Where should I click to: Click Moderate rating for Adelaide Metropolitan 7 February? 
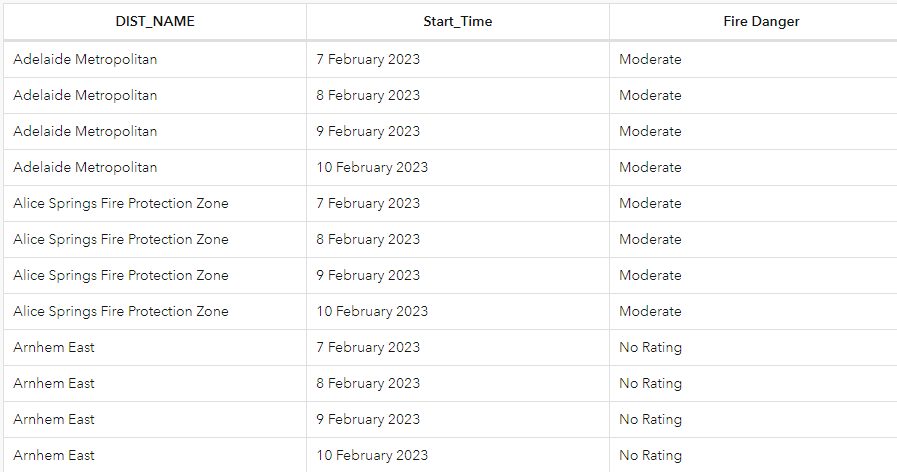pyautogui.click(x=650, y=59)
